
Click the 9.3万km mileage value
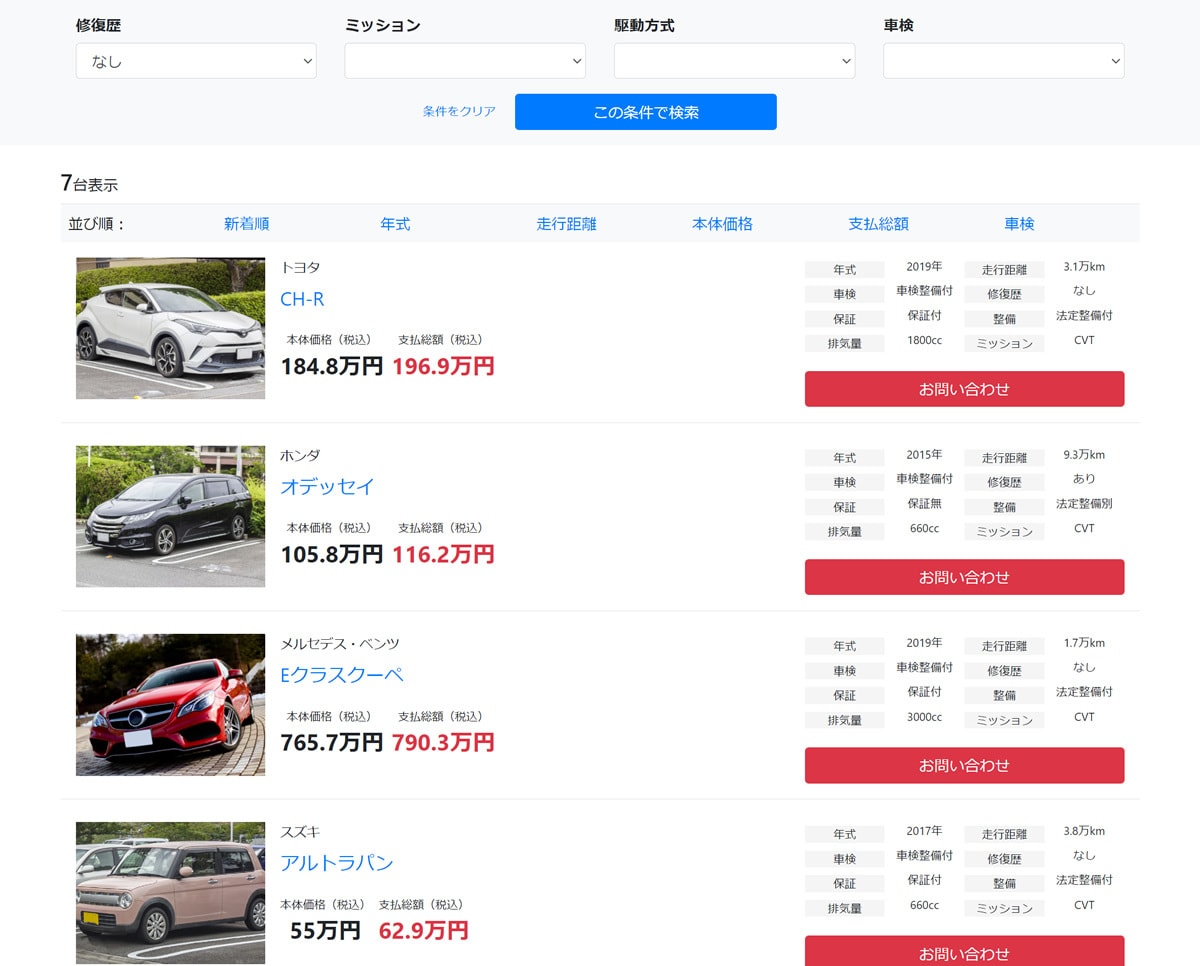[x=1084, y=455]
